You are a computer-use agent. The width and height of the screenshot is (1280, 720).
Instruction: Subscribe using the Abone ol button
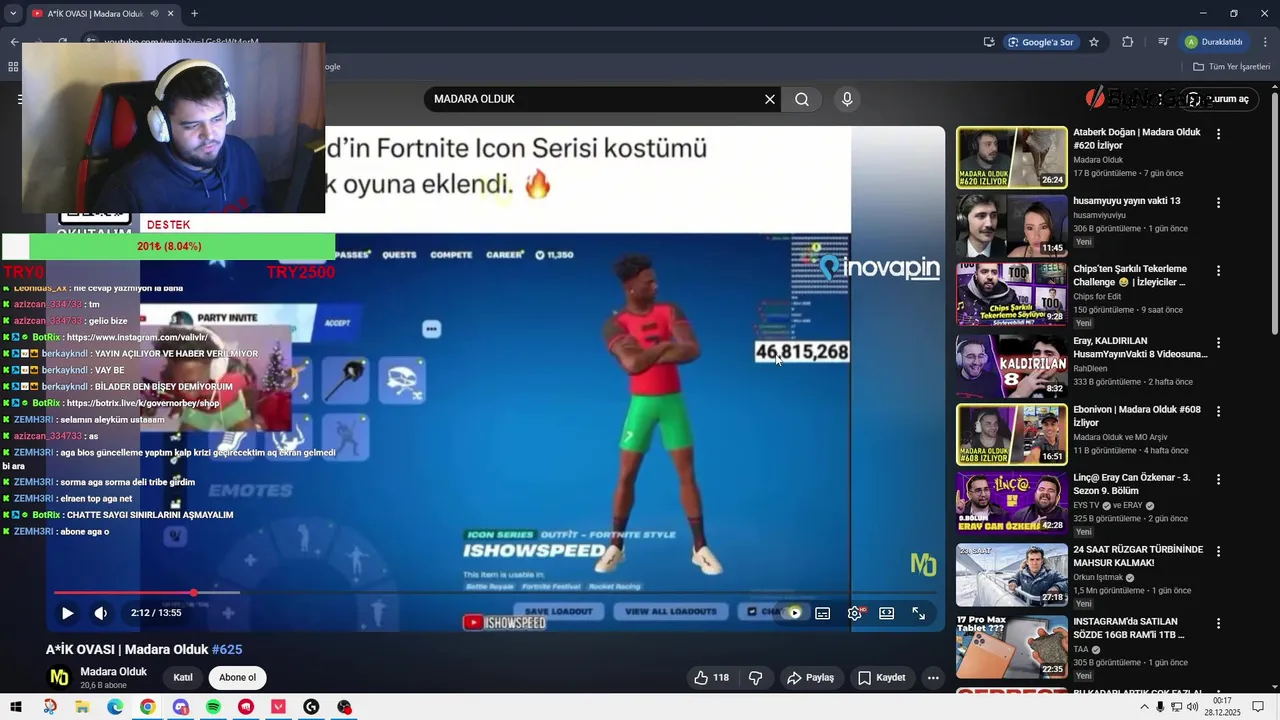238,678
